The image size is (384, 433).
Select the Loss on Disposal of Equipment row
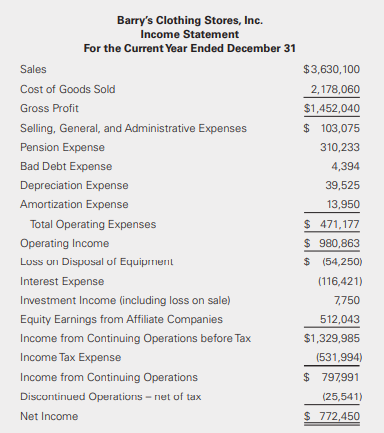point(191,262)
